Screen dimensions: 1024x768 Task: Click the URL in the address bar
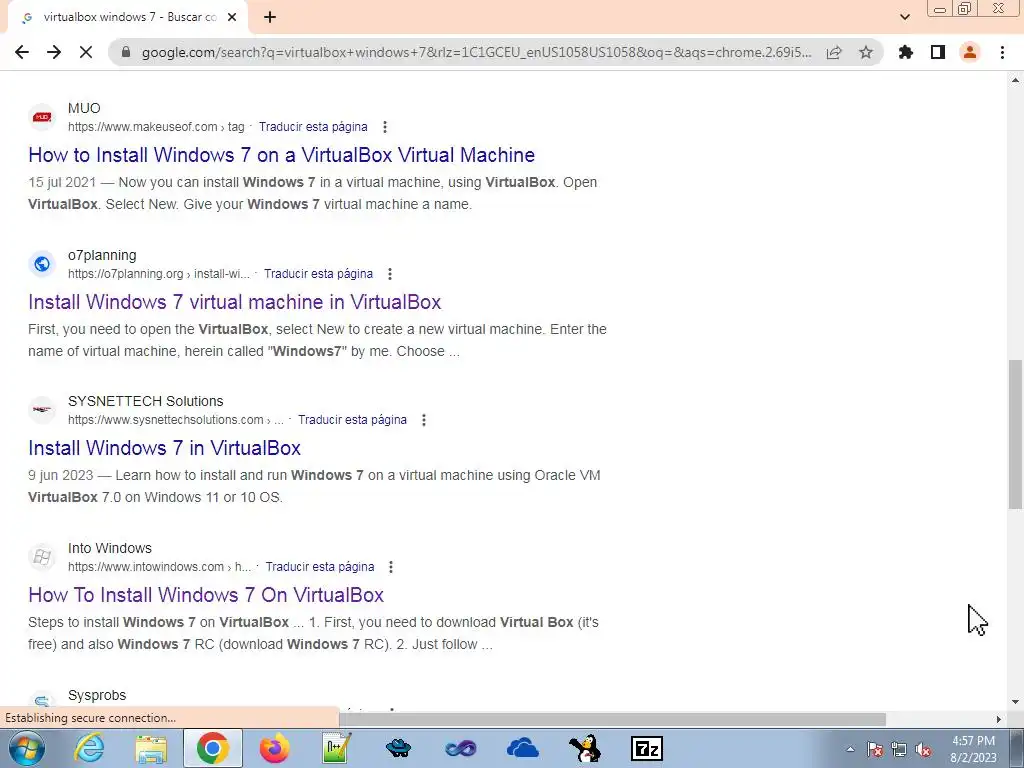point(477,52)
